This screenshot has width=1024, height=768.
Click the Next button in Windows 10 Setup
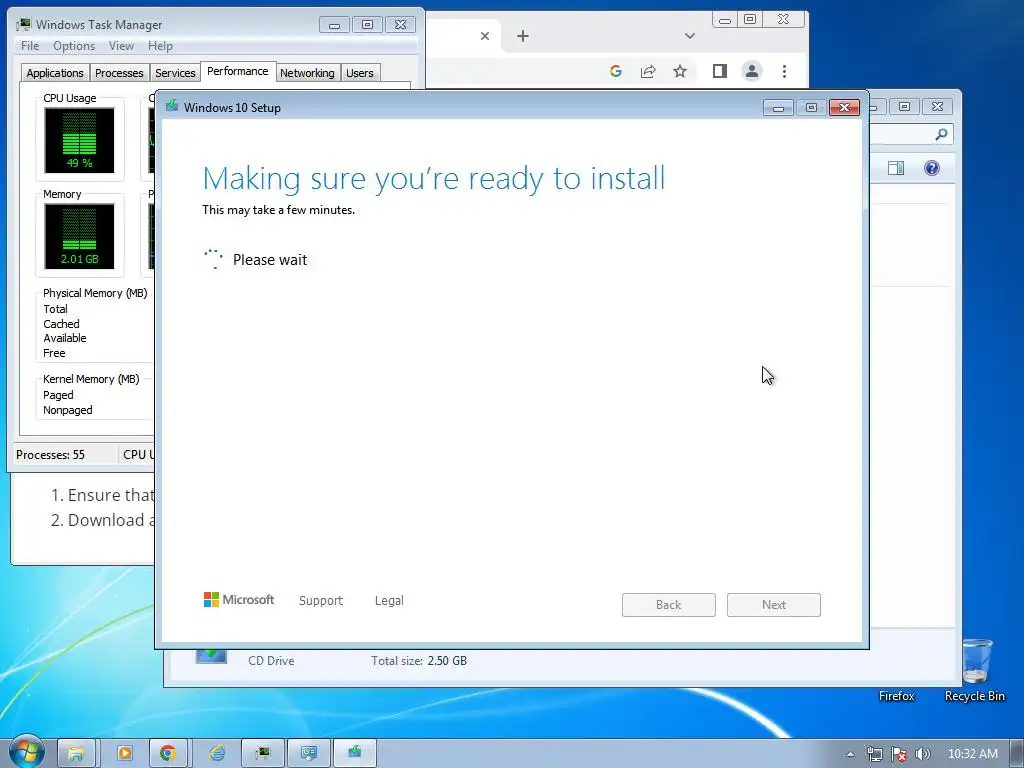[774, 605]
